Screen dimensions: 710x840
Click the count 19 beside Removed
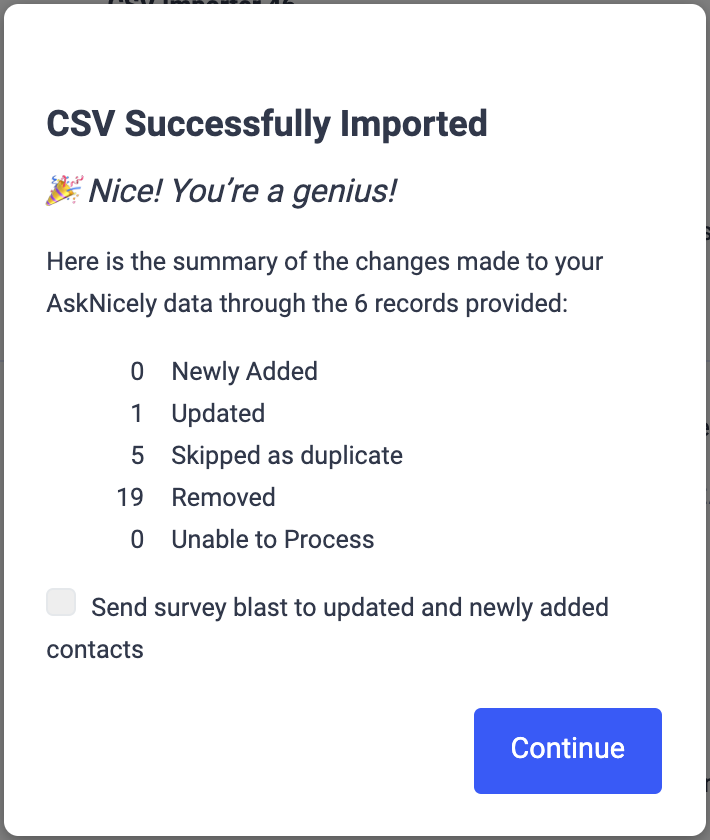[x=130, y=497]
